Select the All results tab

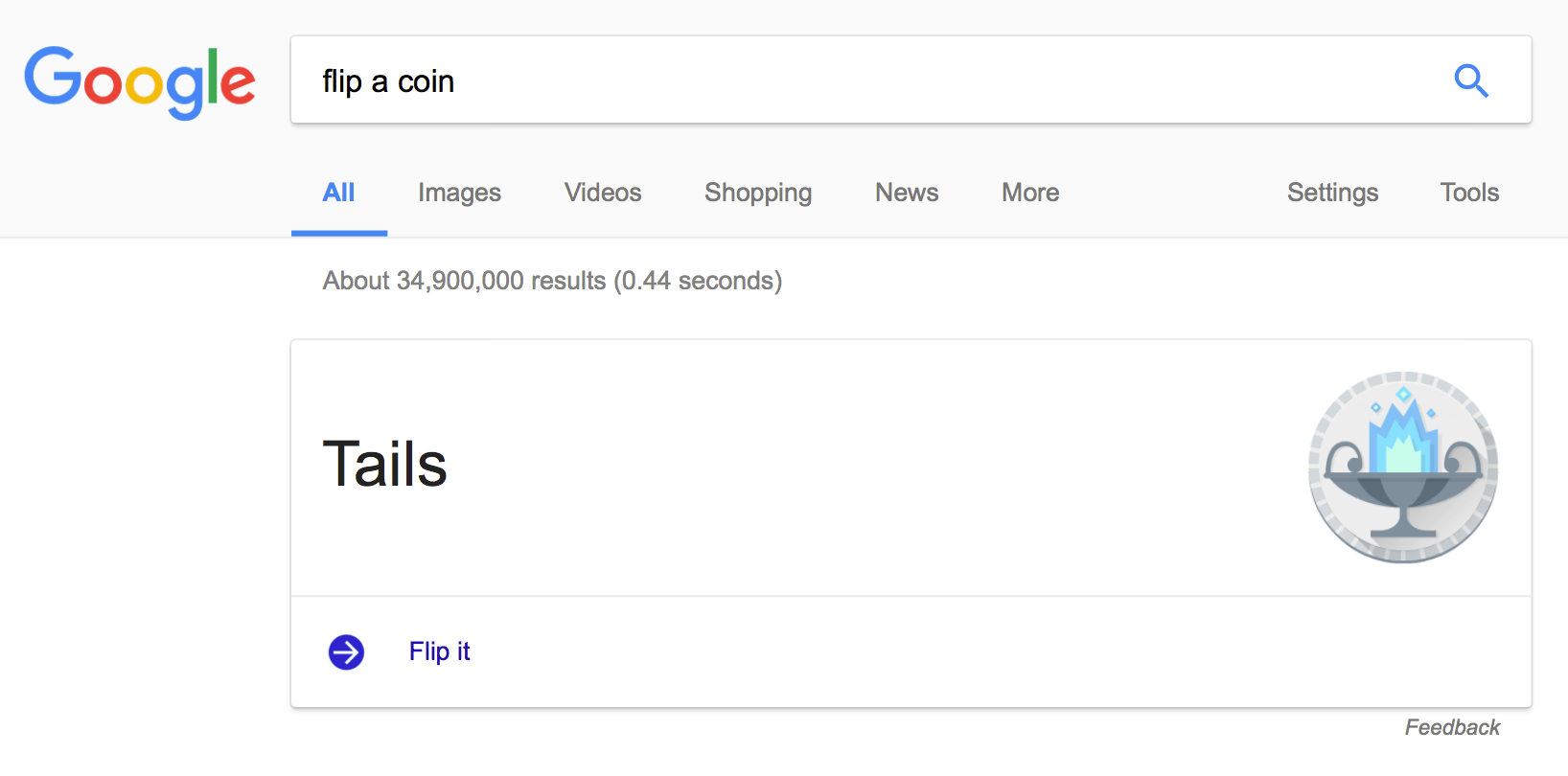tap(338, 193)
